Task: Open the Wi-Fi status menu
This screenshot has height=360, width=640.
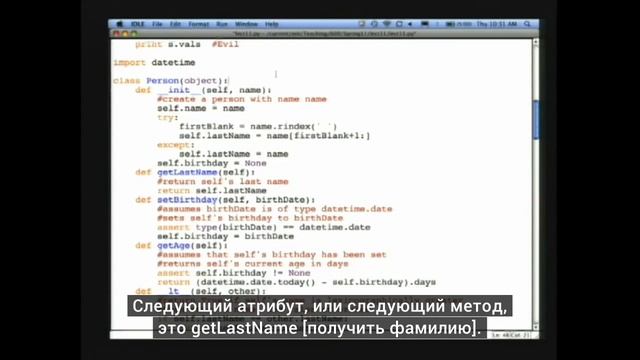Action: 387,24
